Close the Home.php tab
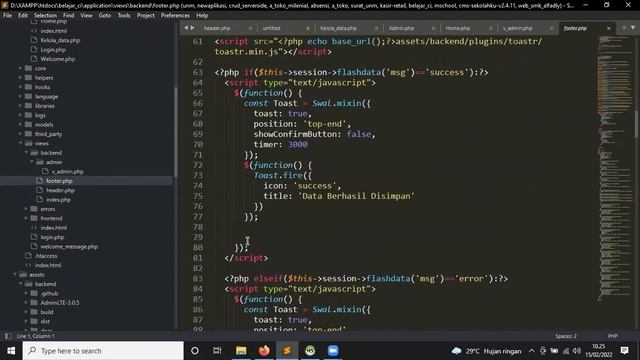 pyautogui.click(x=490, y=28)
